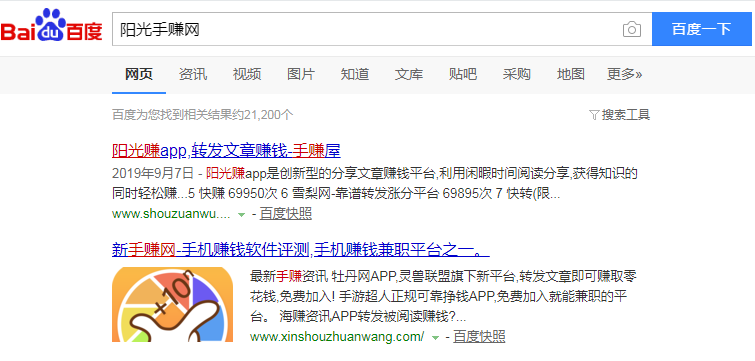Expand arrow next to xinshouzhuanwang.com link
The width and height of the screenshot is (755, 361).
pyautogui.click(x=435, y=337)
